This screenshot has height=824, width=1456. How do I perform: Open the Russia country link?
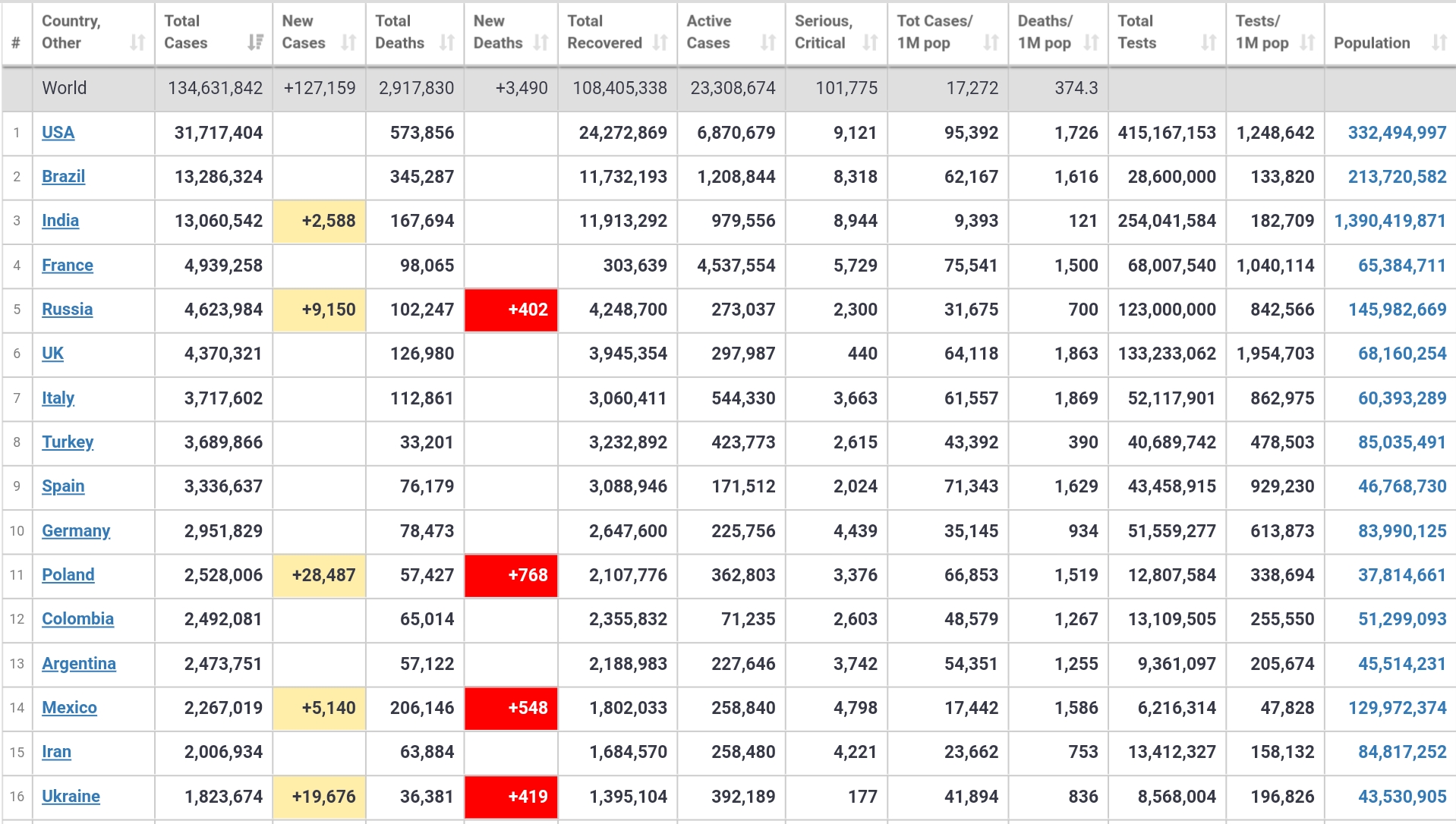tap(67, 310)
